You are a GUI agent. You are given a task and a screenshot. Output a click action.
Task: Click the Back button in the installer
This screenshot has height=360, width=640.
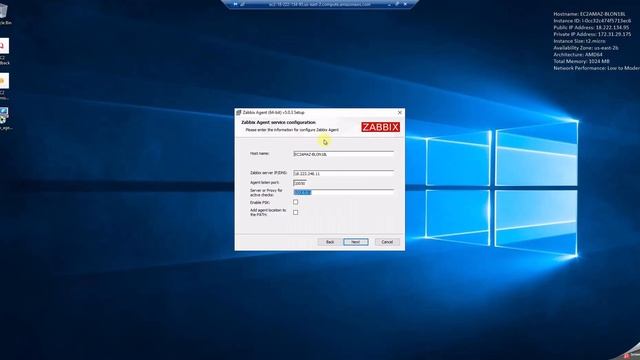pos(330,242)
